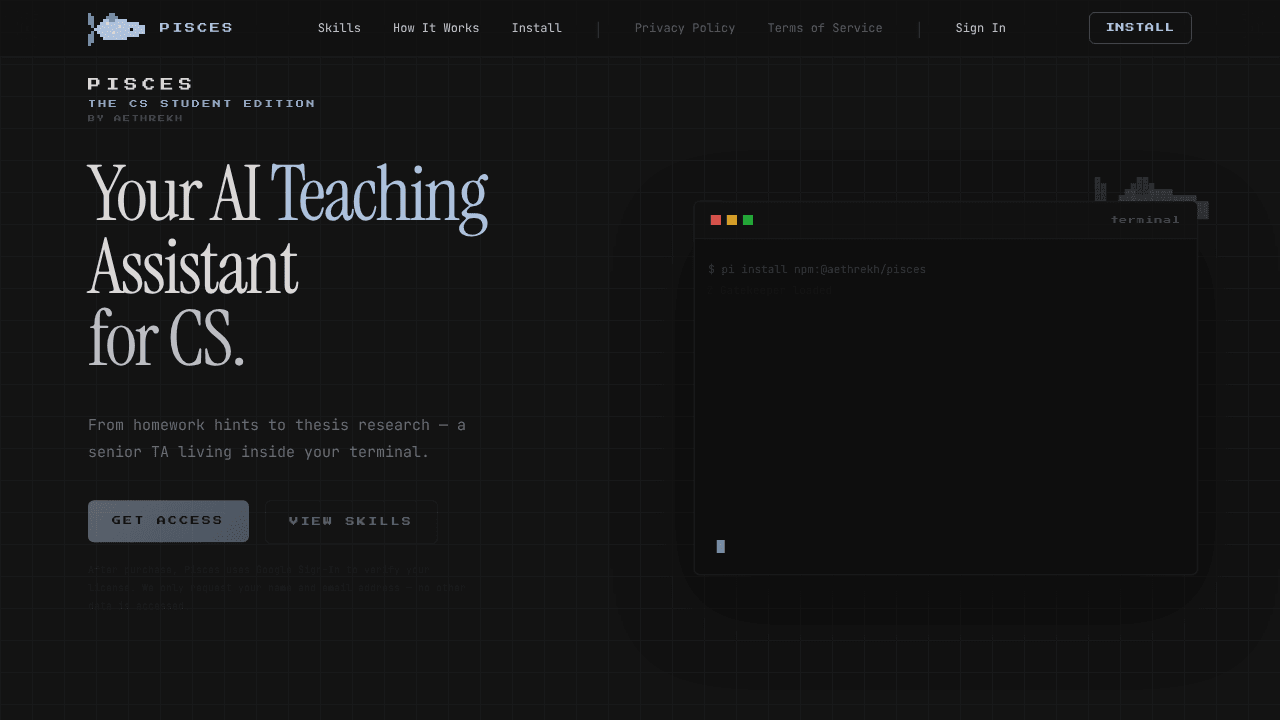Screen dimensions: 1280x720
Task: Click the yellow terminal window dot
Action: coord(732,220)
